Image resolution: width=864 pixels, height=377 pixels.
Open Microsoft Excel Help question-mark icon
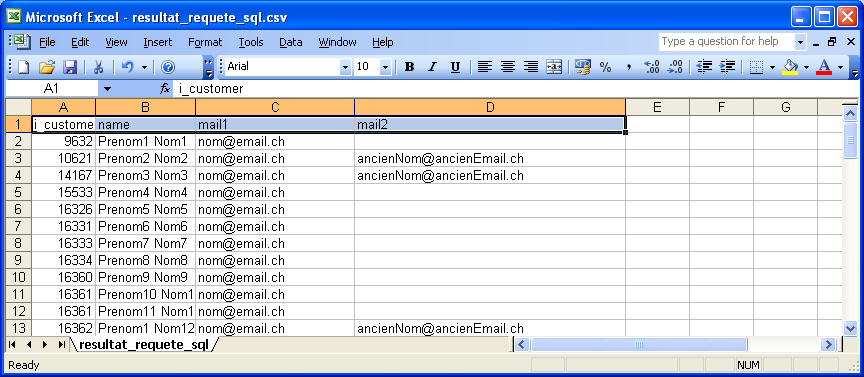coord(168,67)
